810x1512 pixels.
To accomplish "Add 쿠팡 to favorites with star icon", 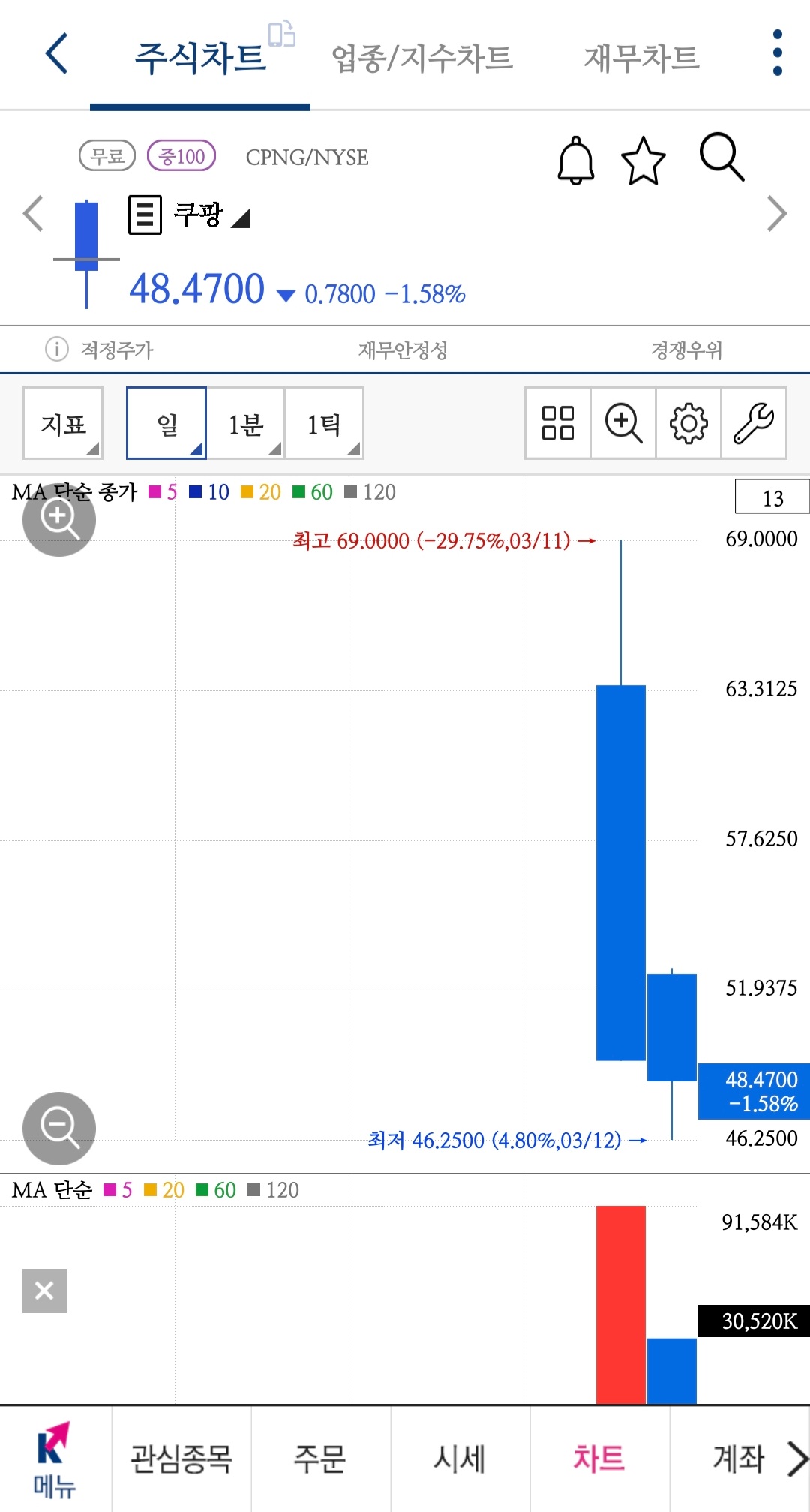I will [643, 160].
